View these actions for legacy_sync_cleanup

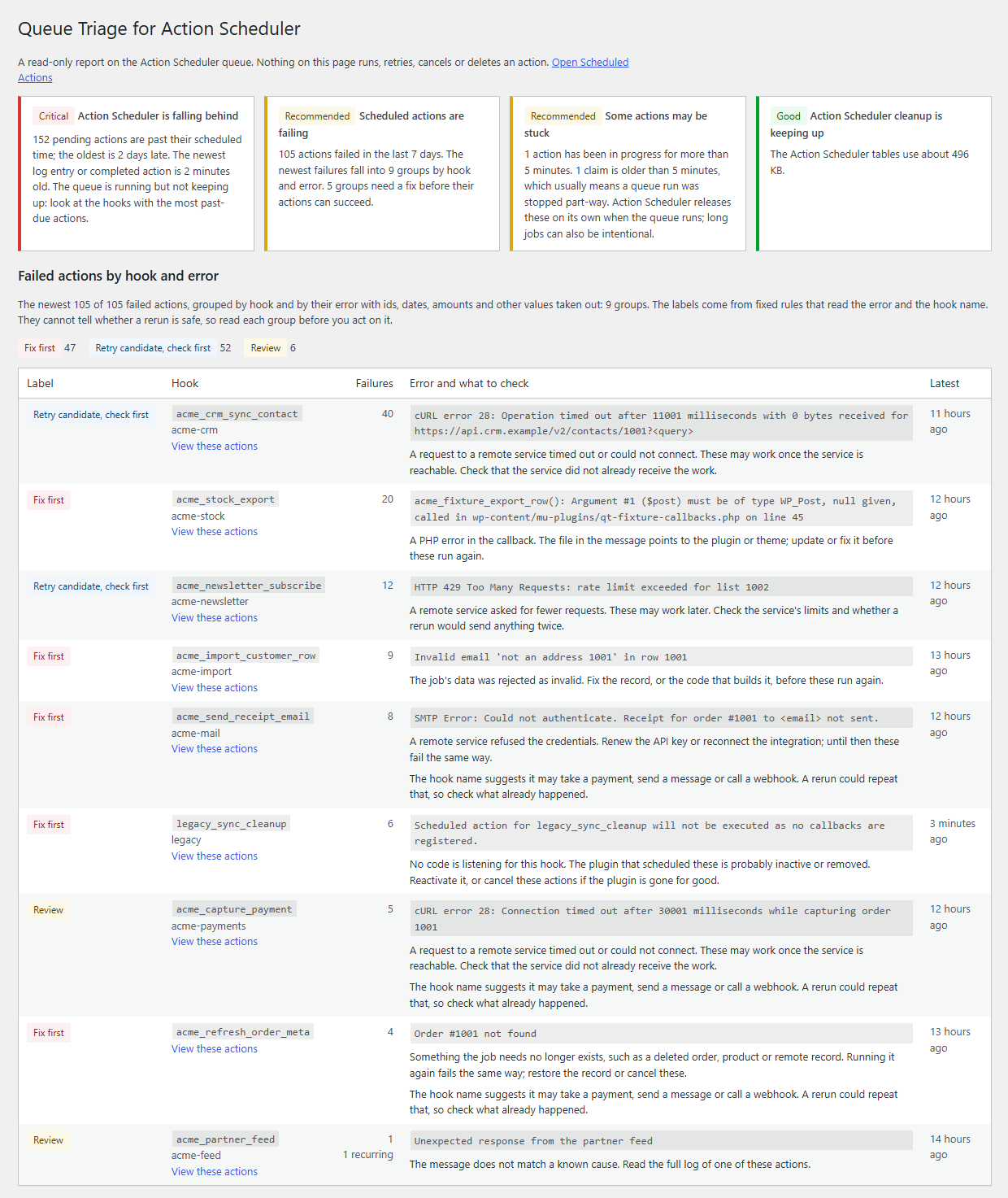tap(215, 856)
